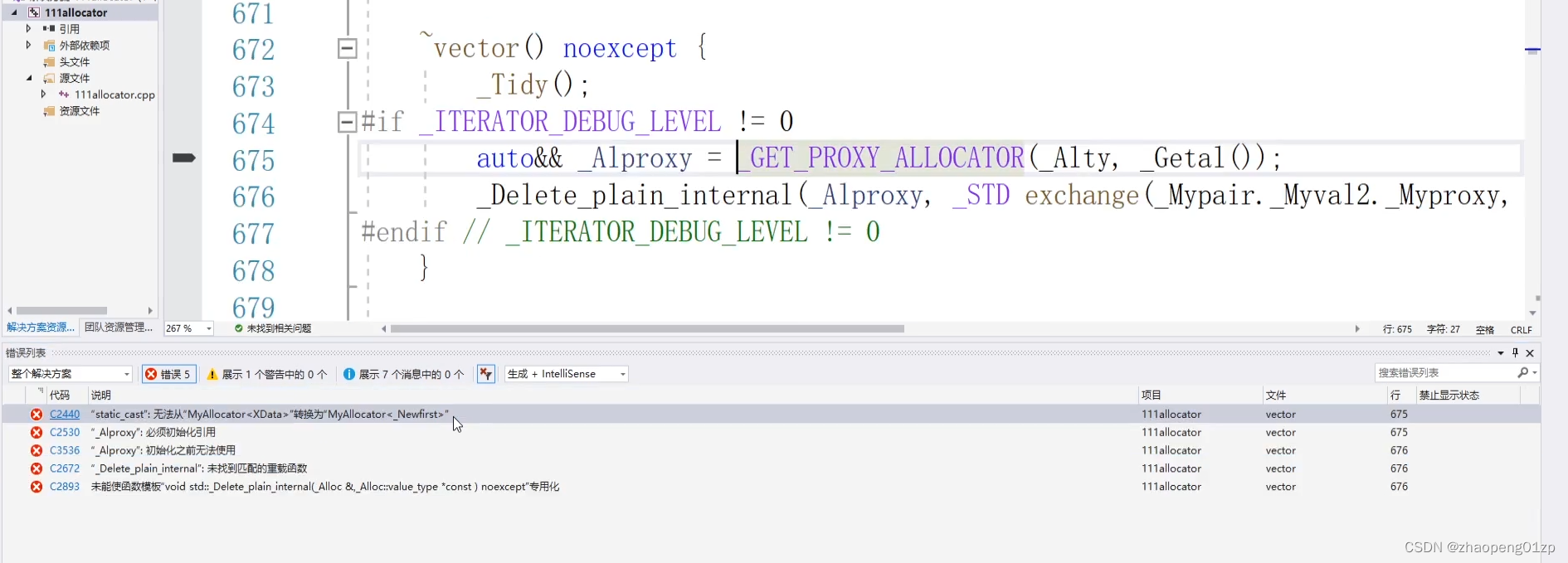
Task: Click the 行: 675 status indicator
Action: (x=1397, y=329)
